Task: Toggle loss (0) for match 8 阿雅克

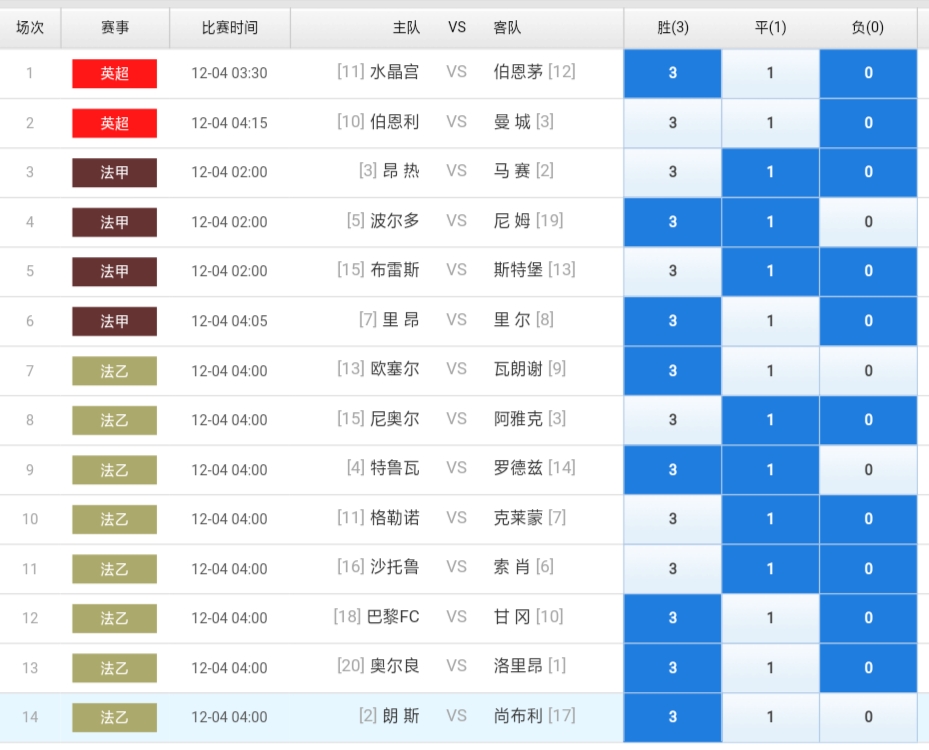Action: (x=868, y=420)
